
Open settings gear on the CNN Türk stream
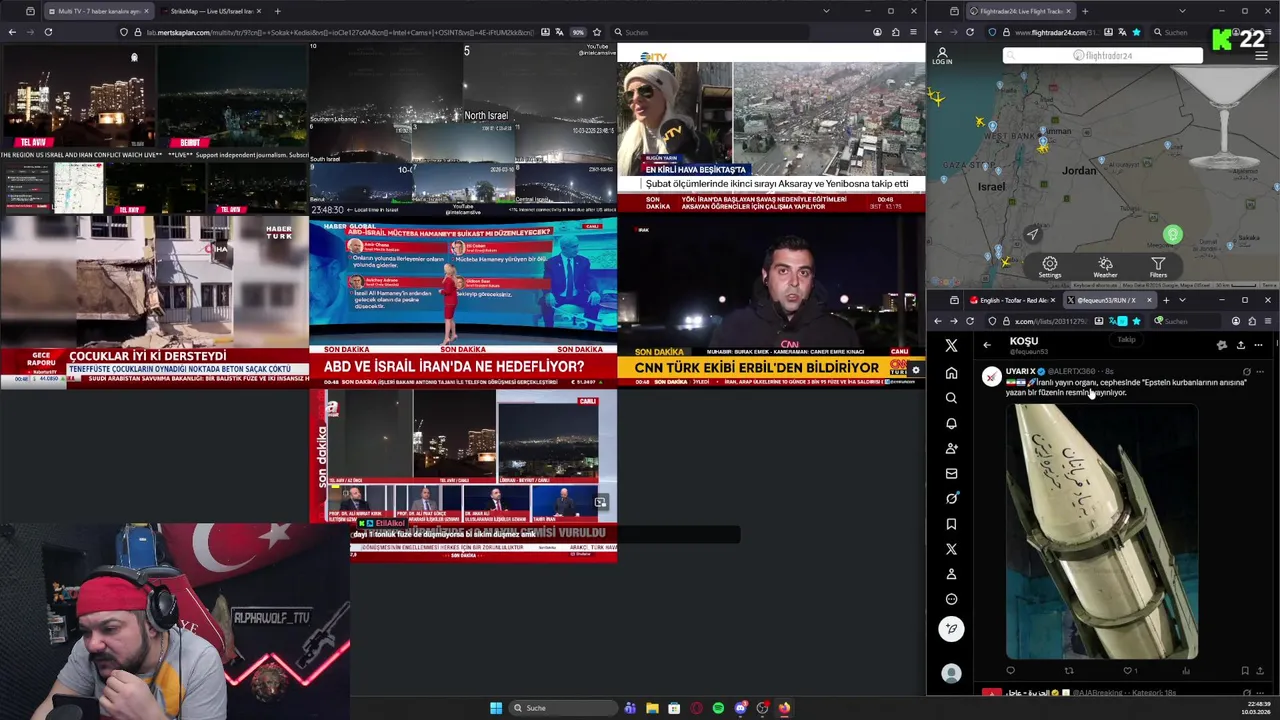(915, 370)
